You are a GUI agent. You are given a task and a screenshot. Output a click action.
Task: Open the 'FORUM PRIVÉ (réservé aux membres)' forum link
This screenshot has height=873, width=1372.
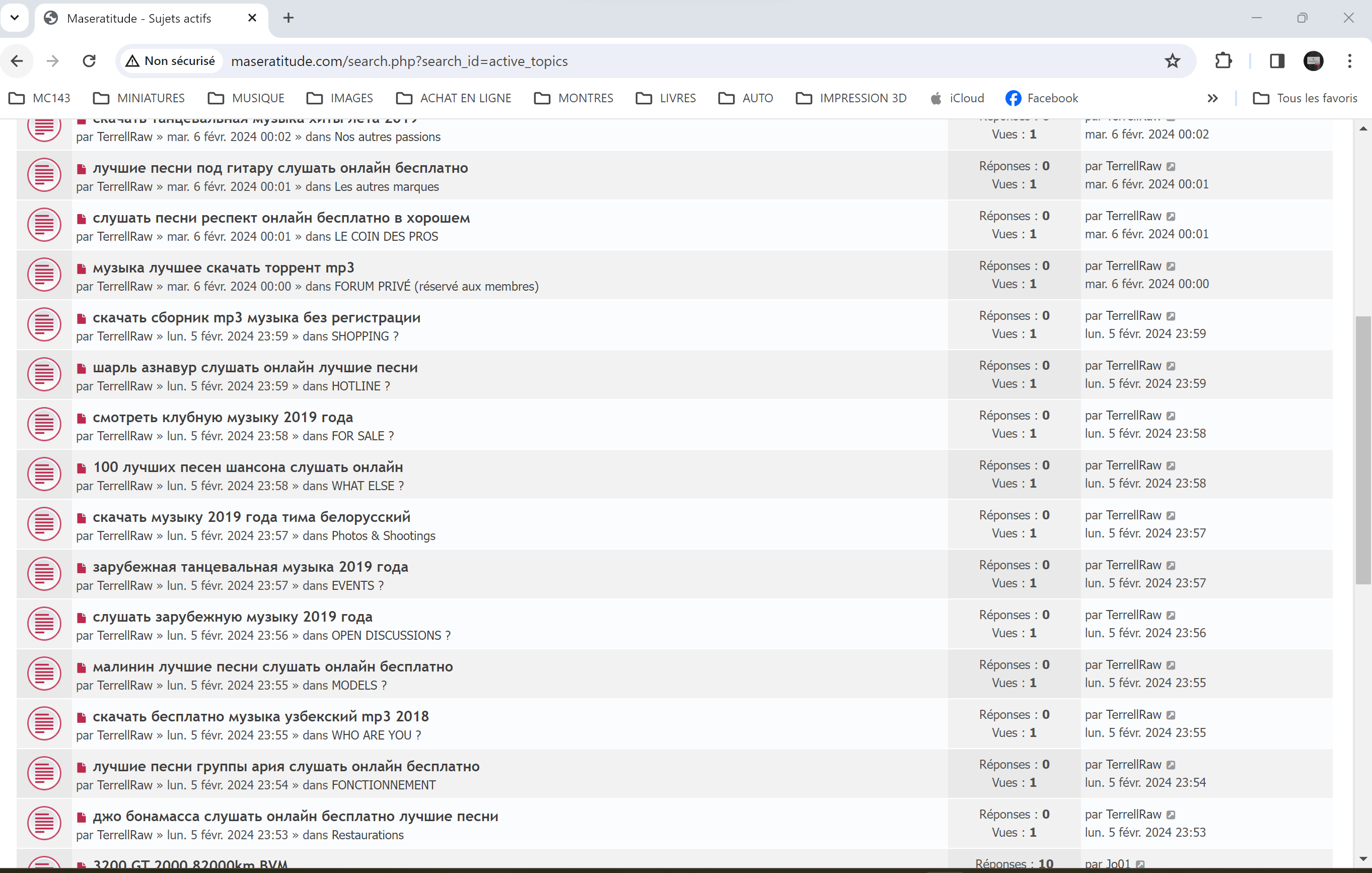coord(436,286)
